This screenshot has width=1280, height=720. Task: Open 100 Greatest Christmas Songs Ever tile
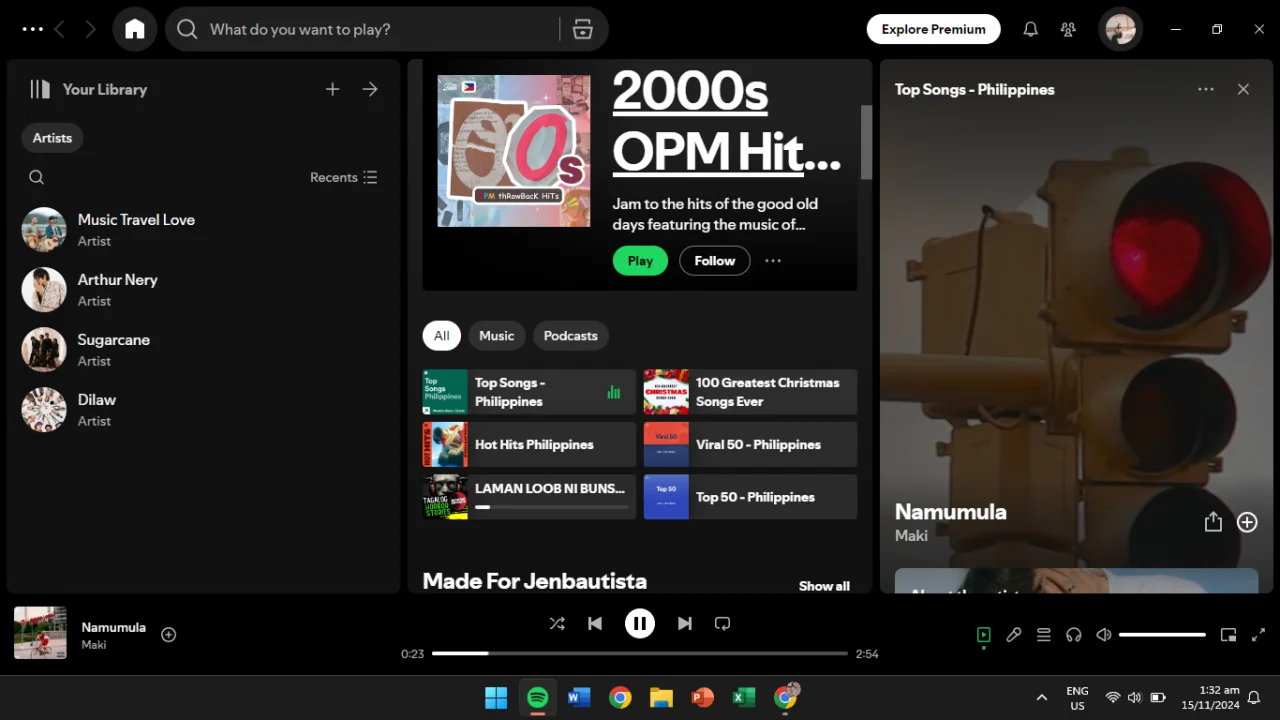coord(750,392)
